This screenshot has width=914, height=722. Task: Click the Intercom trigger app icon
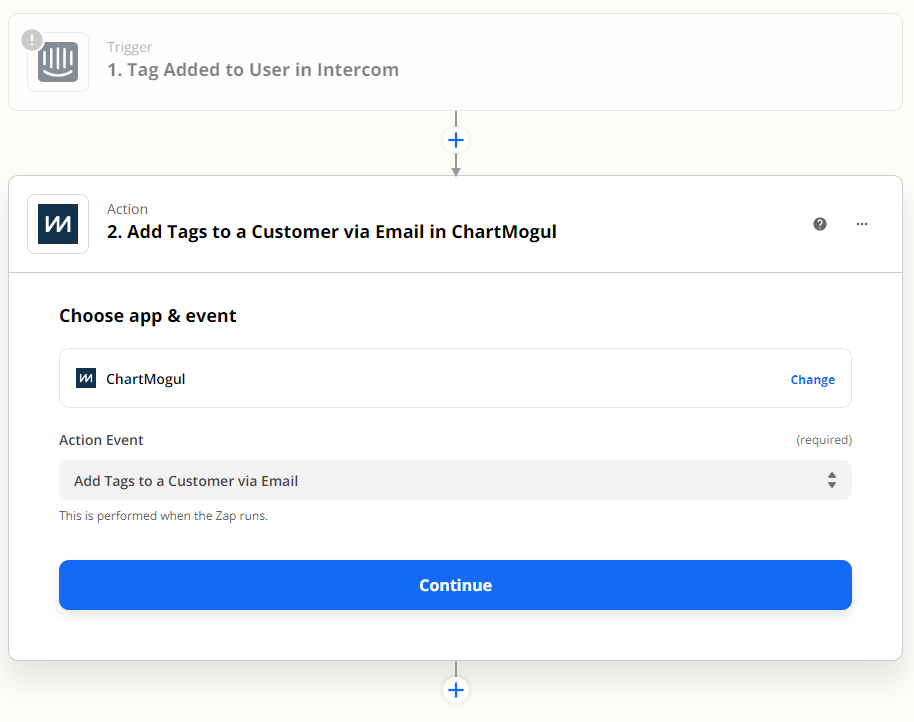point(58,62)
